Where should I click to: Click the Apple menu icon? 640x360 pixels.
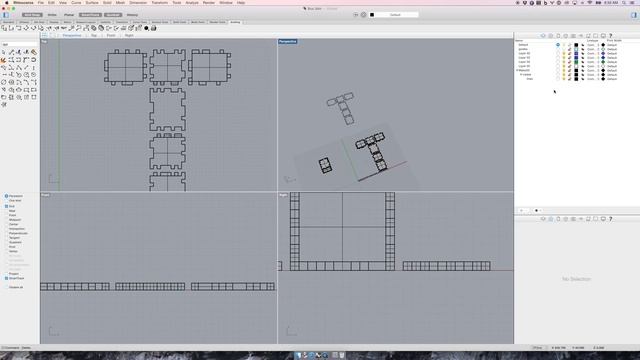click(x=6, y=2)
